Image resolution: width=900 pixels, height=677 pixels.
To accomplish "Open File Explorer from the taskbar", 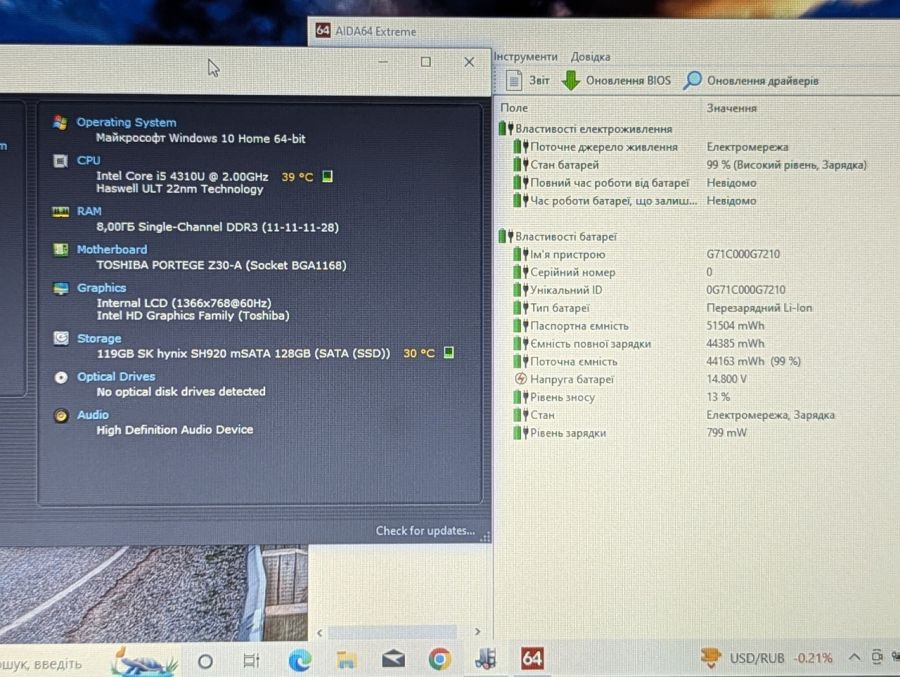I will 346,660.
